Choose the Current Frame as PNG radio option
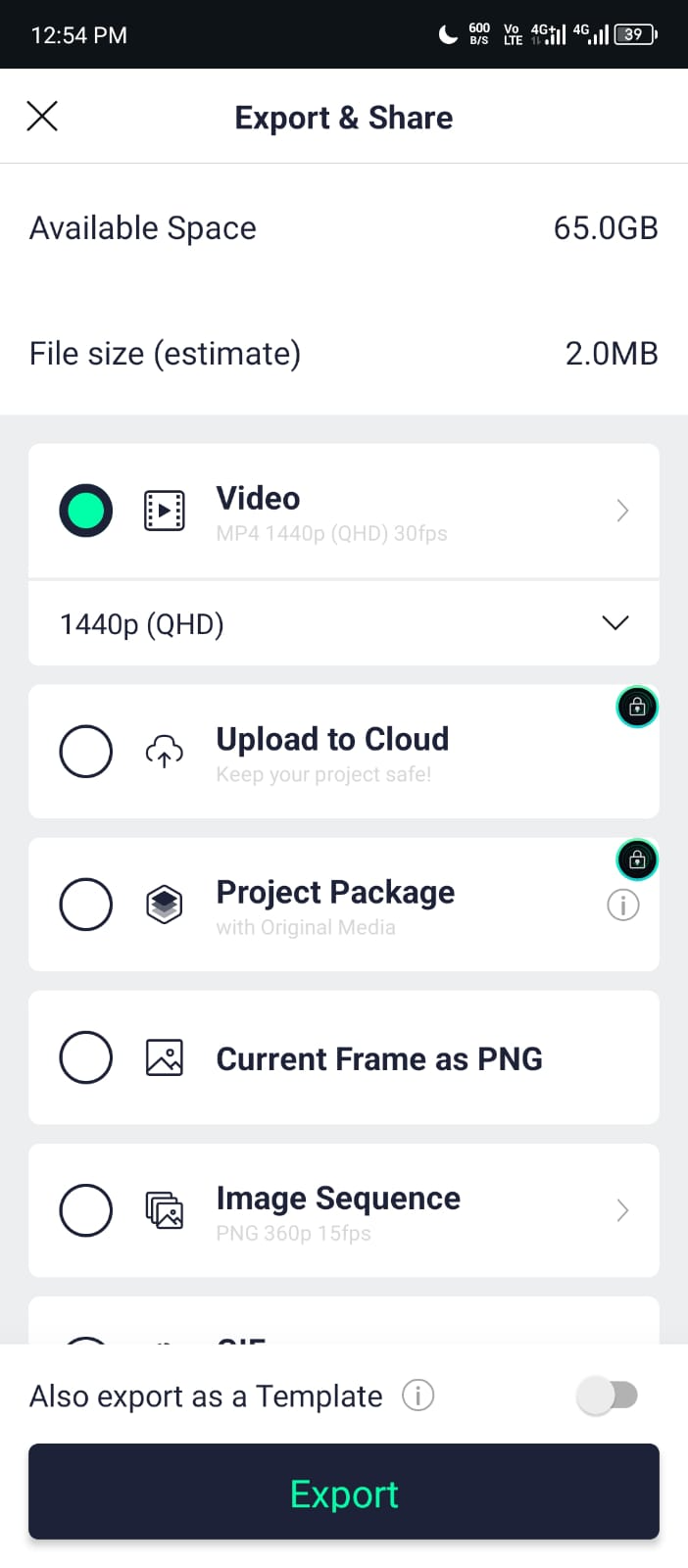This screenshot has width=688, height=1568. pos(86,1057)
